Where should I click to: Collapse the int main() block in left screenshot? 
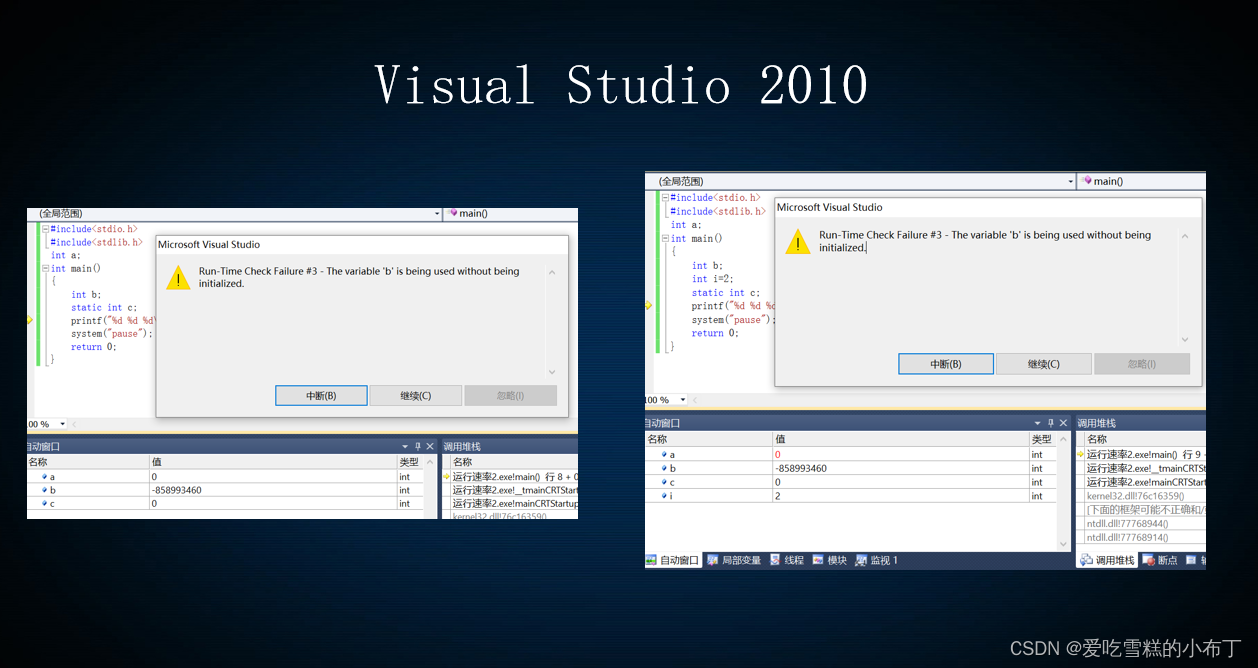pos(45,268)
